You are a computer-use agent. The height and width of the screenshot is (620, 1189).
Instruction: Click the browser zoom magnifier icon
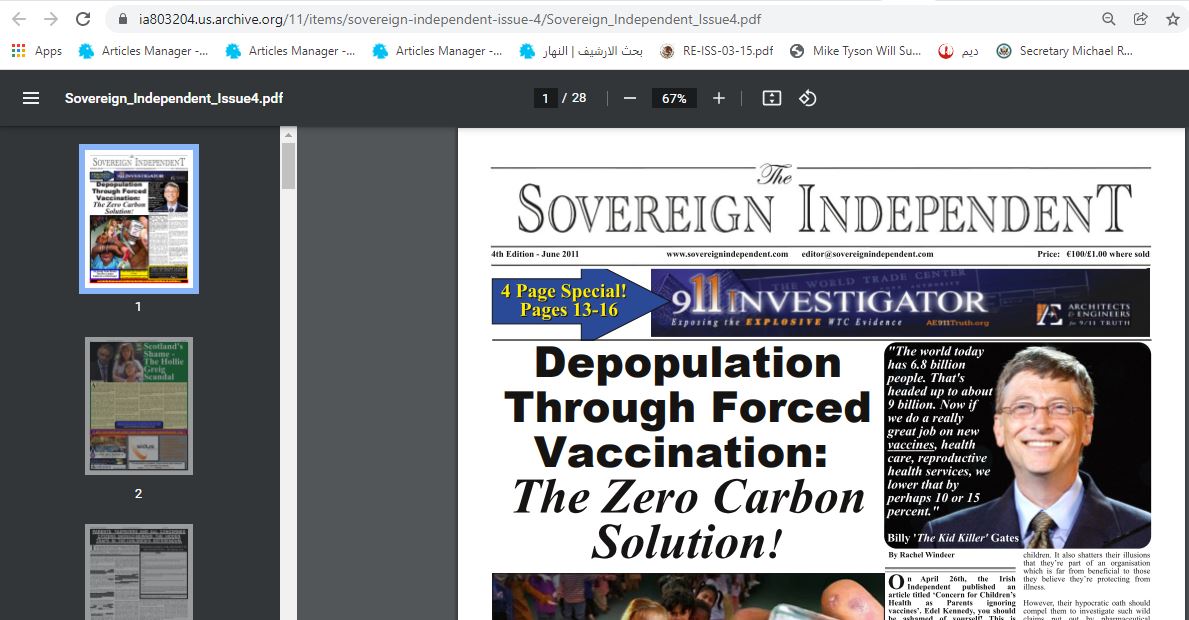pos(1108,19)
